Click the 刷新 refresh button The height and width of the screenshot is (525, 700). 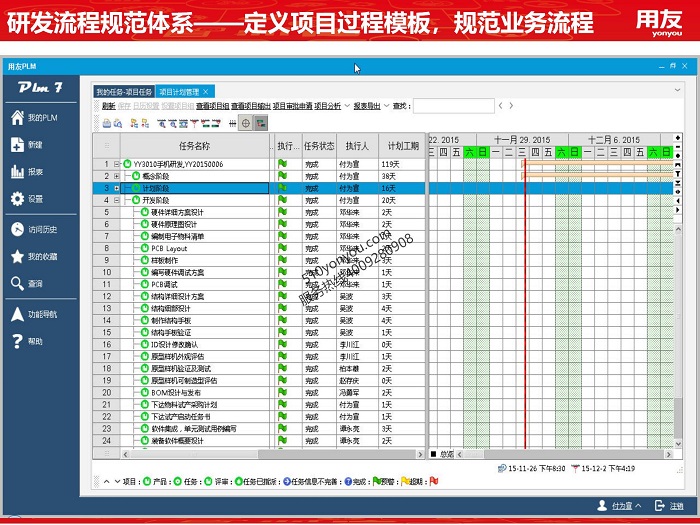[108, 105]
